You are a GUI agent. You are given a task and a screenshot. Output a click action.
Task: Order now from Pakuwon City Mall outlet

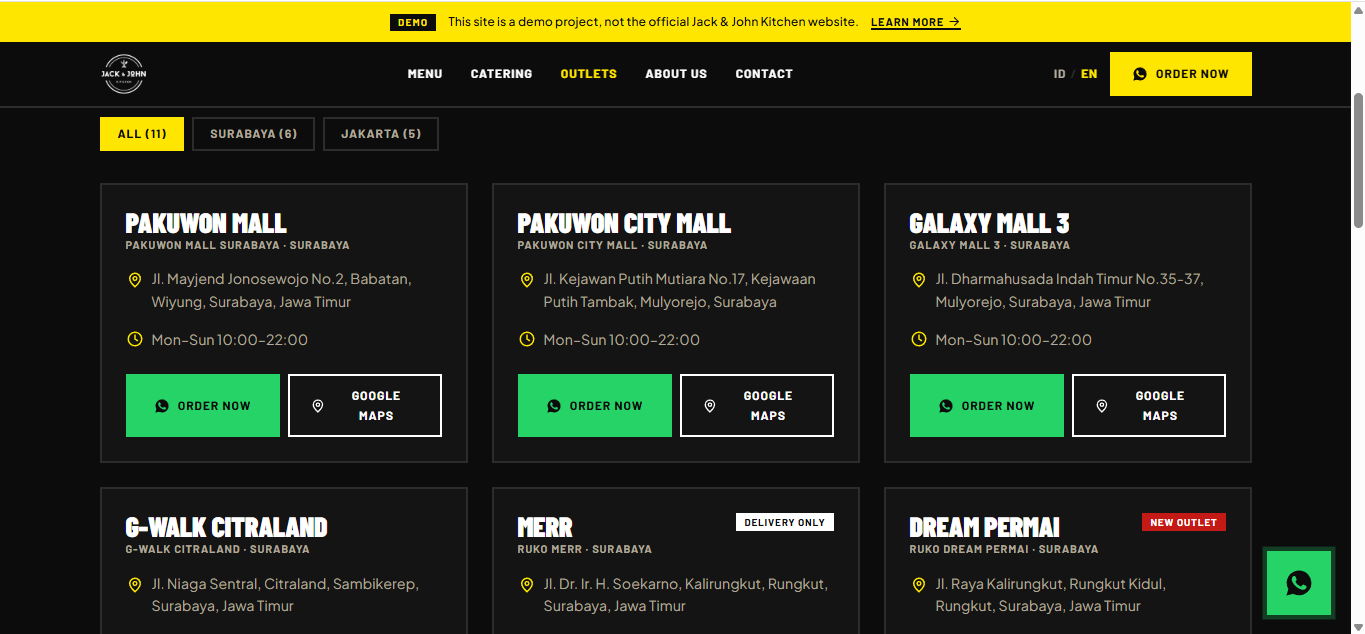pyautogui.click(x=595, y=406)
